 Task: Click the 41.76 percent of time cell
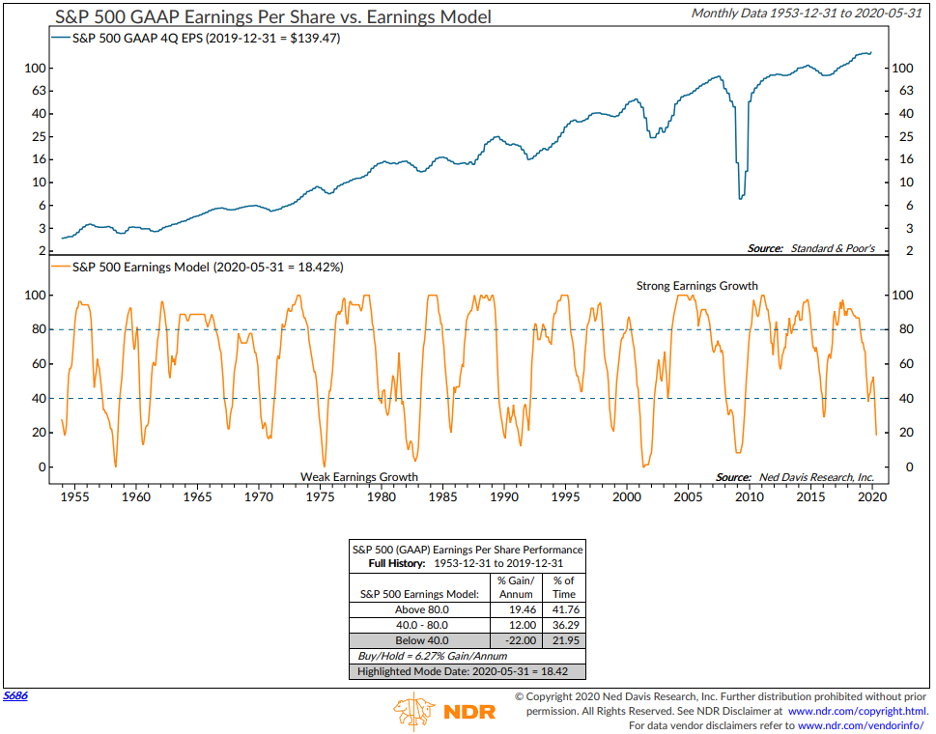point(566,610)
